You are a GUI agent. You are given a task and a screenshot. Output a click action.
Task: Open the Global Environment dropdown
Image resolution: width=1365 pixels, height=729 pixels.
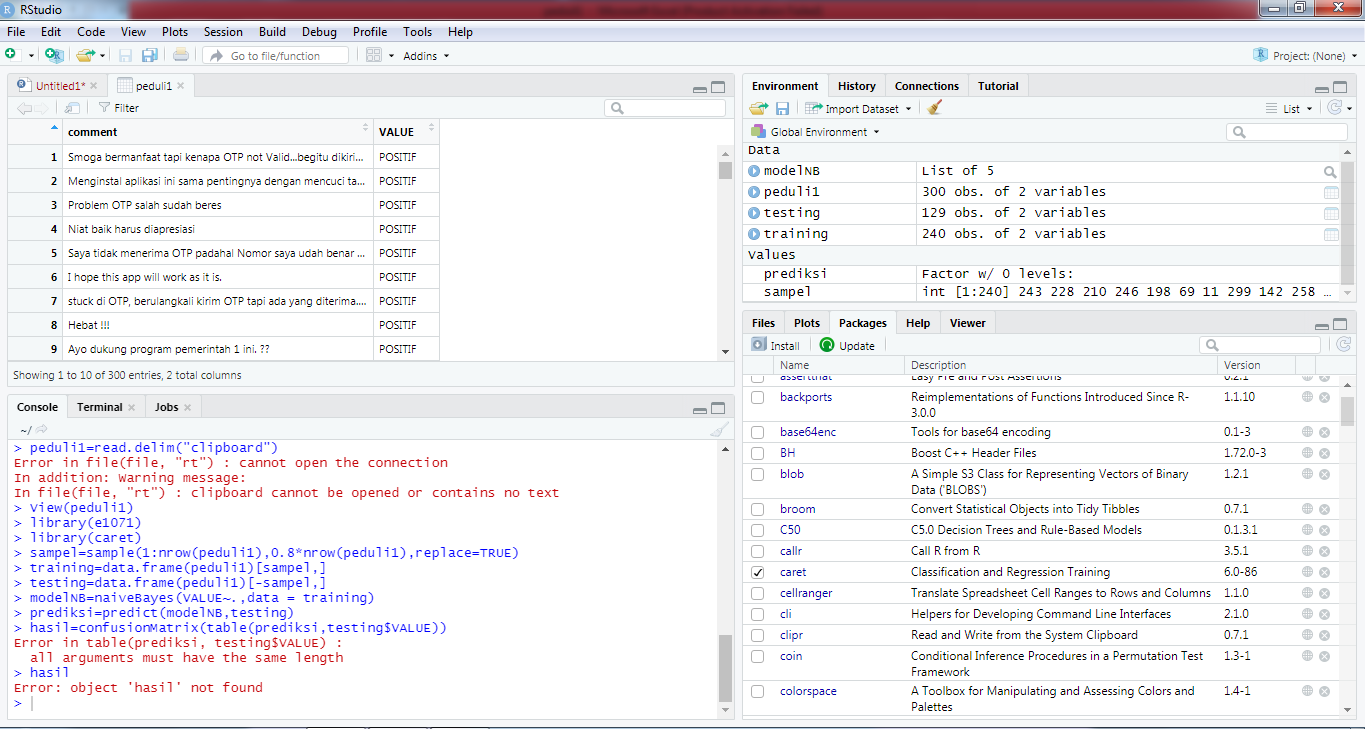[x=815, y=132]
